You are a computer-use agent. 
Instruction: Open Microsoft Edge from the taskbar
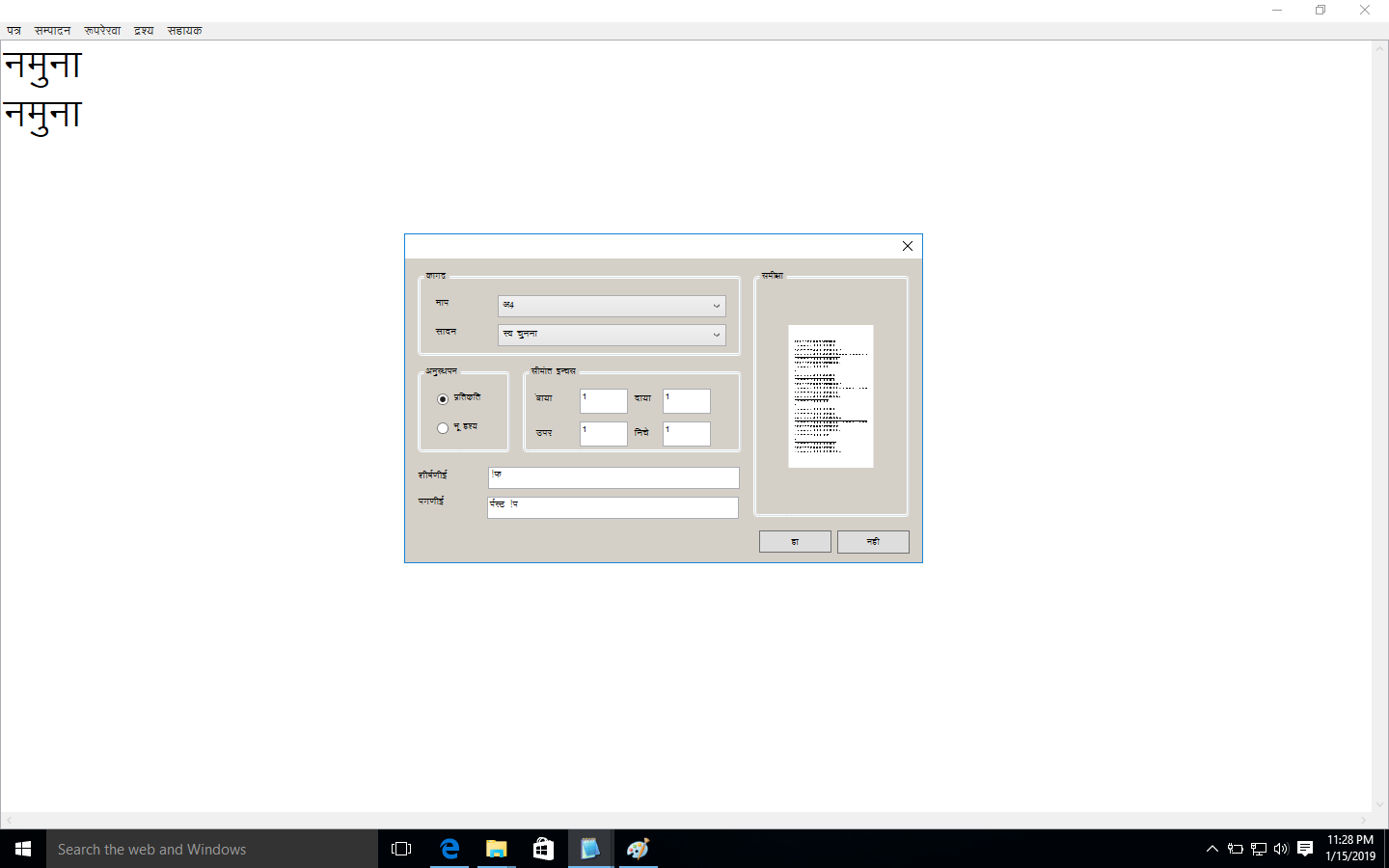(449, 849)
